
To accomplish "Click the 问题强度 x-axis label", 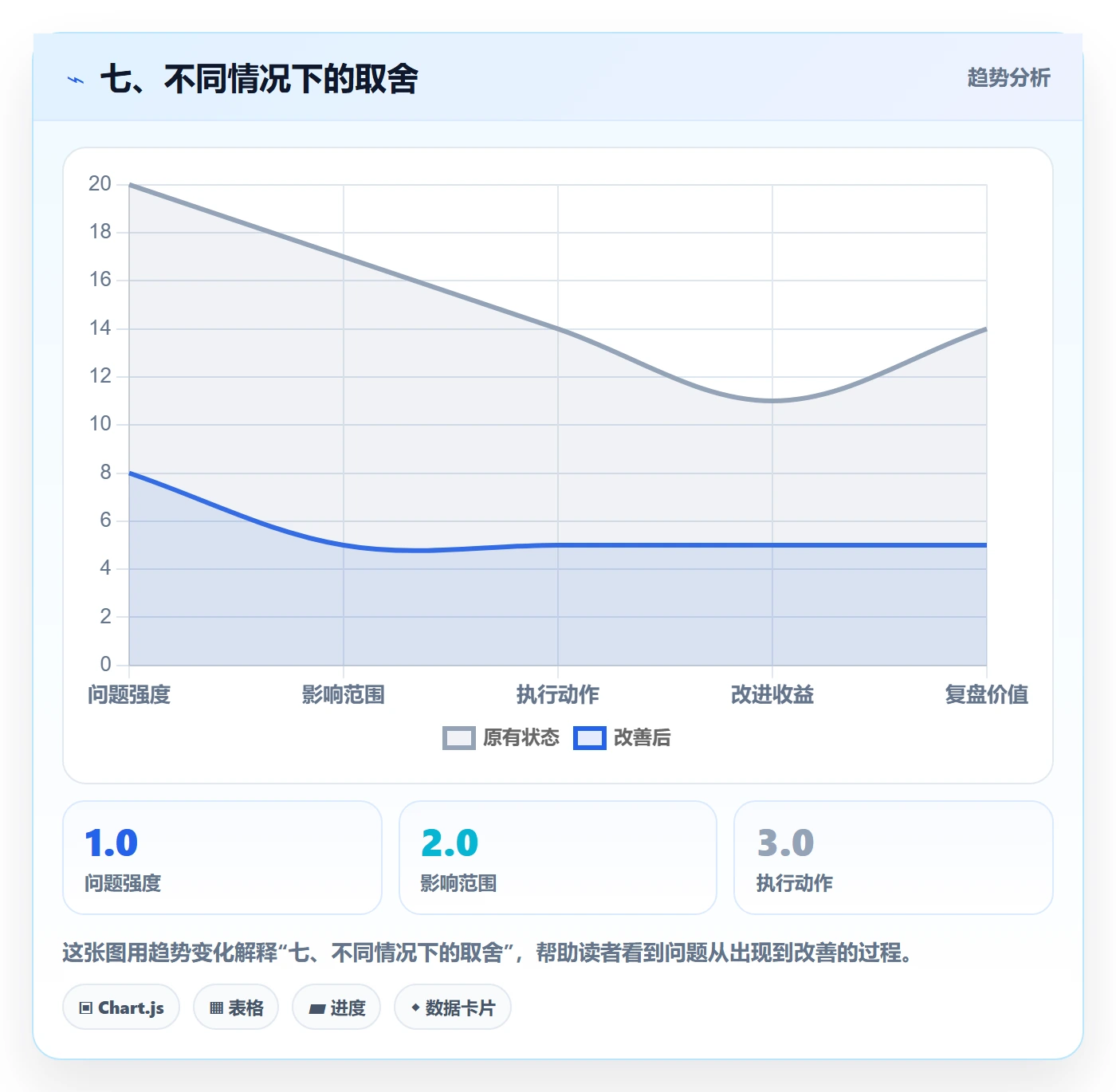I will [129, 695].
